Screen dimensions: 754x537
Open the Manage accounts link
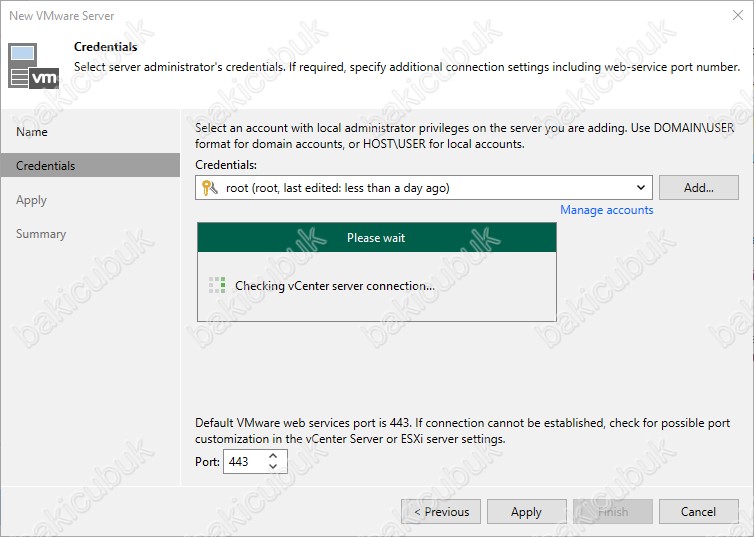point(606,210)
